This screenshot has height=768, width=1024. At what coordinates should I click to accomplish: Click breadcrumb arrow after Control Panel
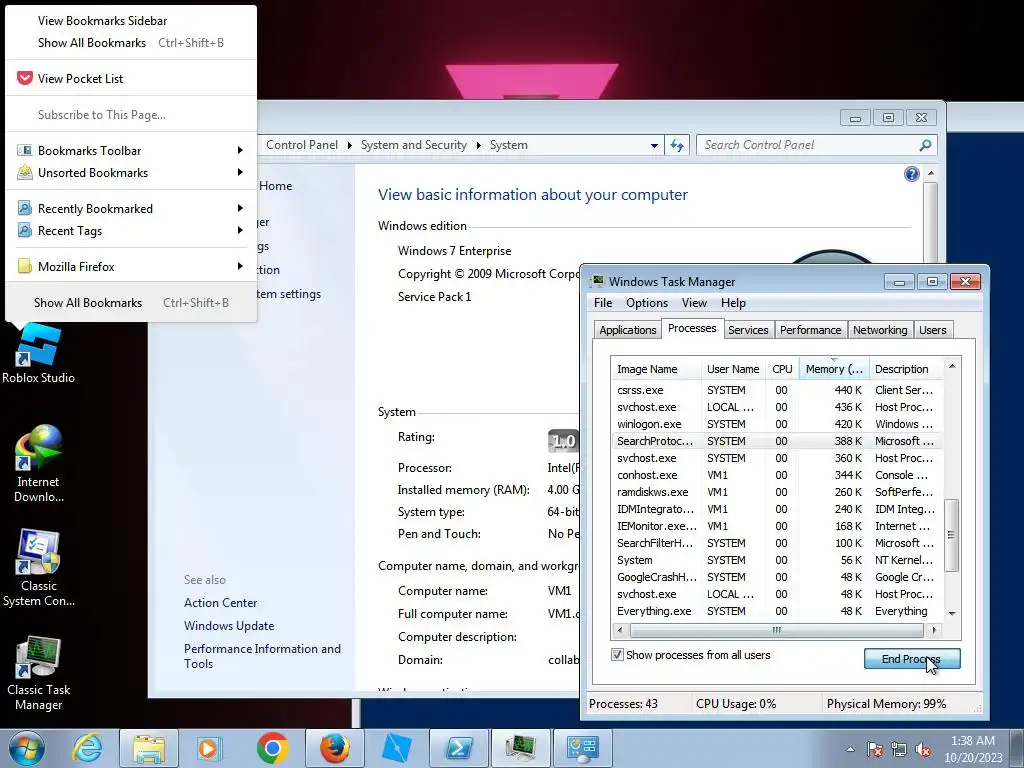[349, 145]
